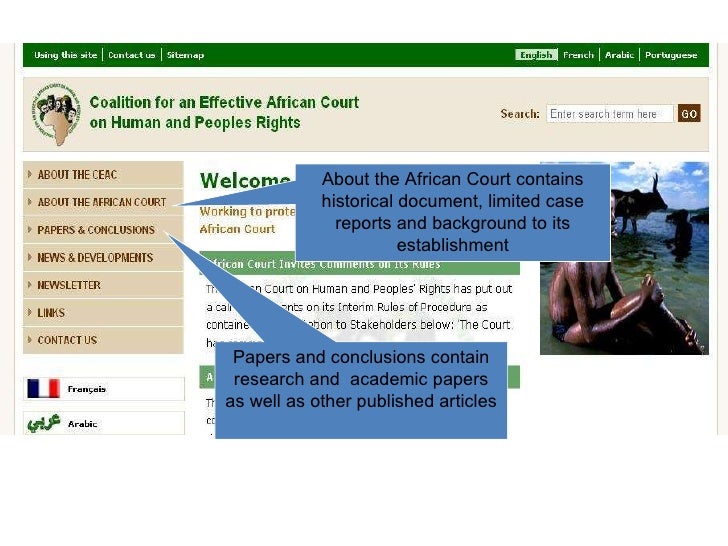
Task: Open the Using this site link
Action: tap(65, 55)
